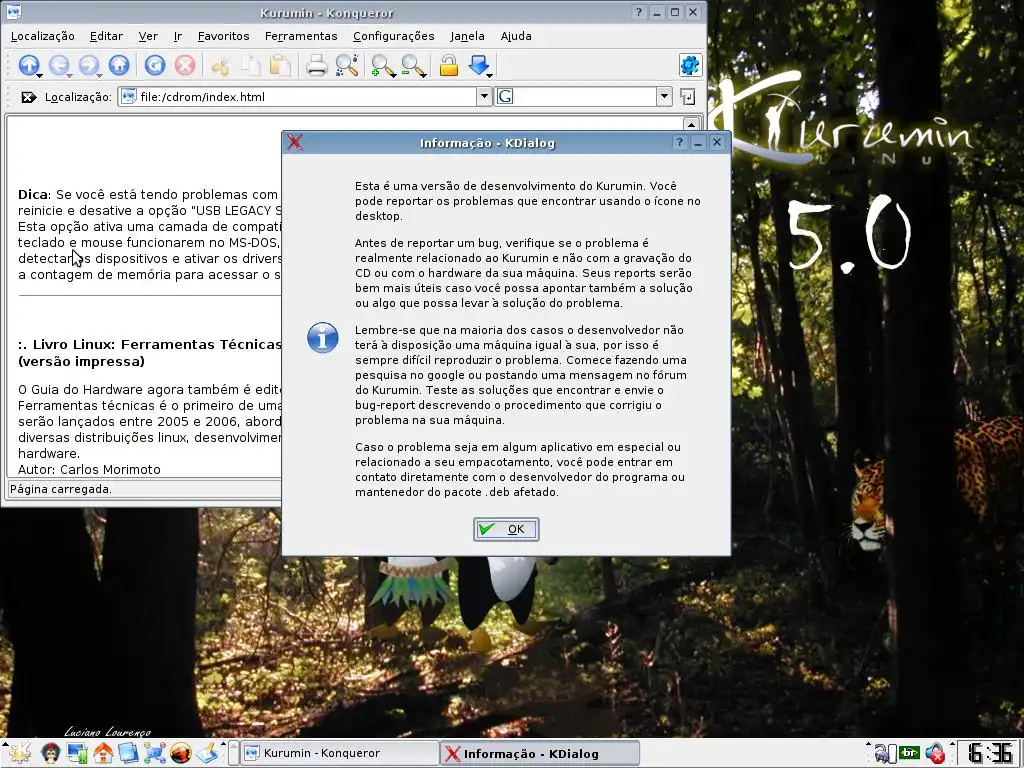Click the bold 'Dica' word in page
This screenshot has height=768, width=1024.
tap(33, 195)
